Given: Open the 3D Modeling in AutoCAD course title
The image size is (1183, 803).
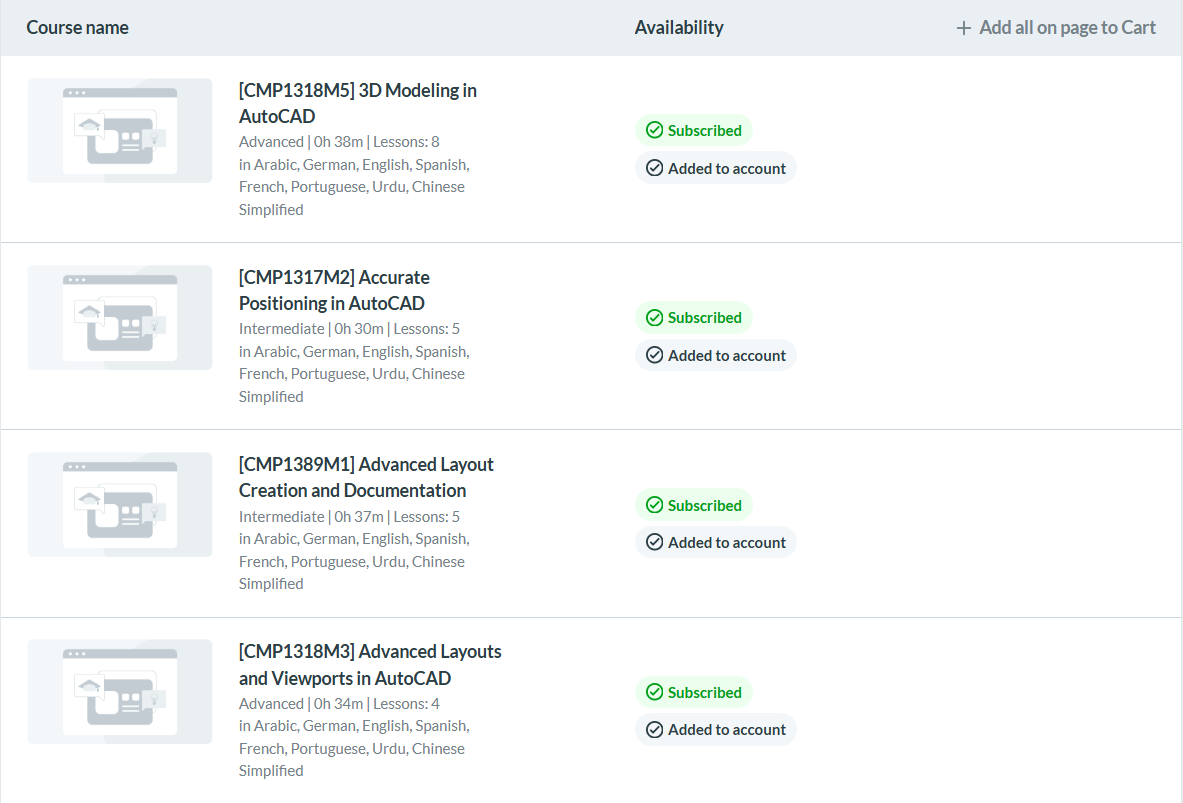Looking at the screenshot, I should pyautogui.click(x=358, y=103).
